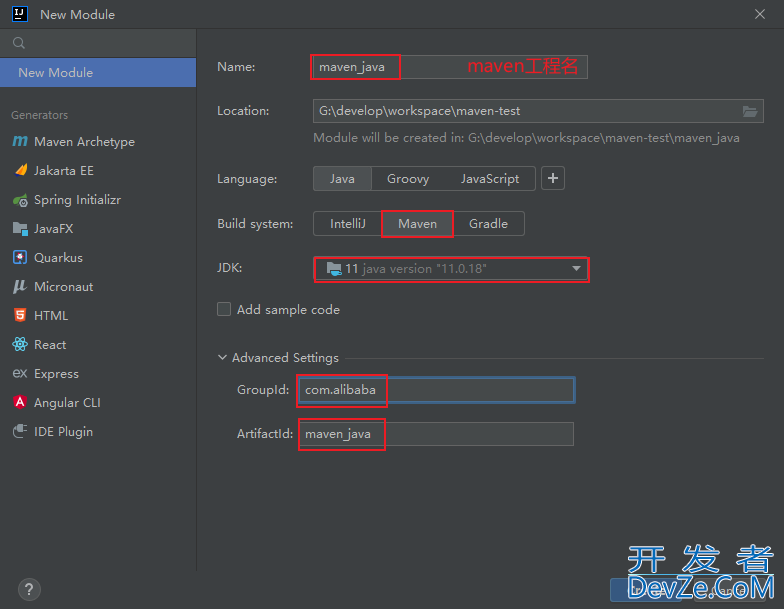Open Spring Initializr generator entry

pos(98,200)
